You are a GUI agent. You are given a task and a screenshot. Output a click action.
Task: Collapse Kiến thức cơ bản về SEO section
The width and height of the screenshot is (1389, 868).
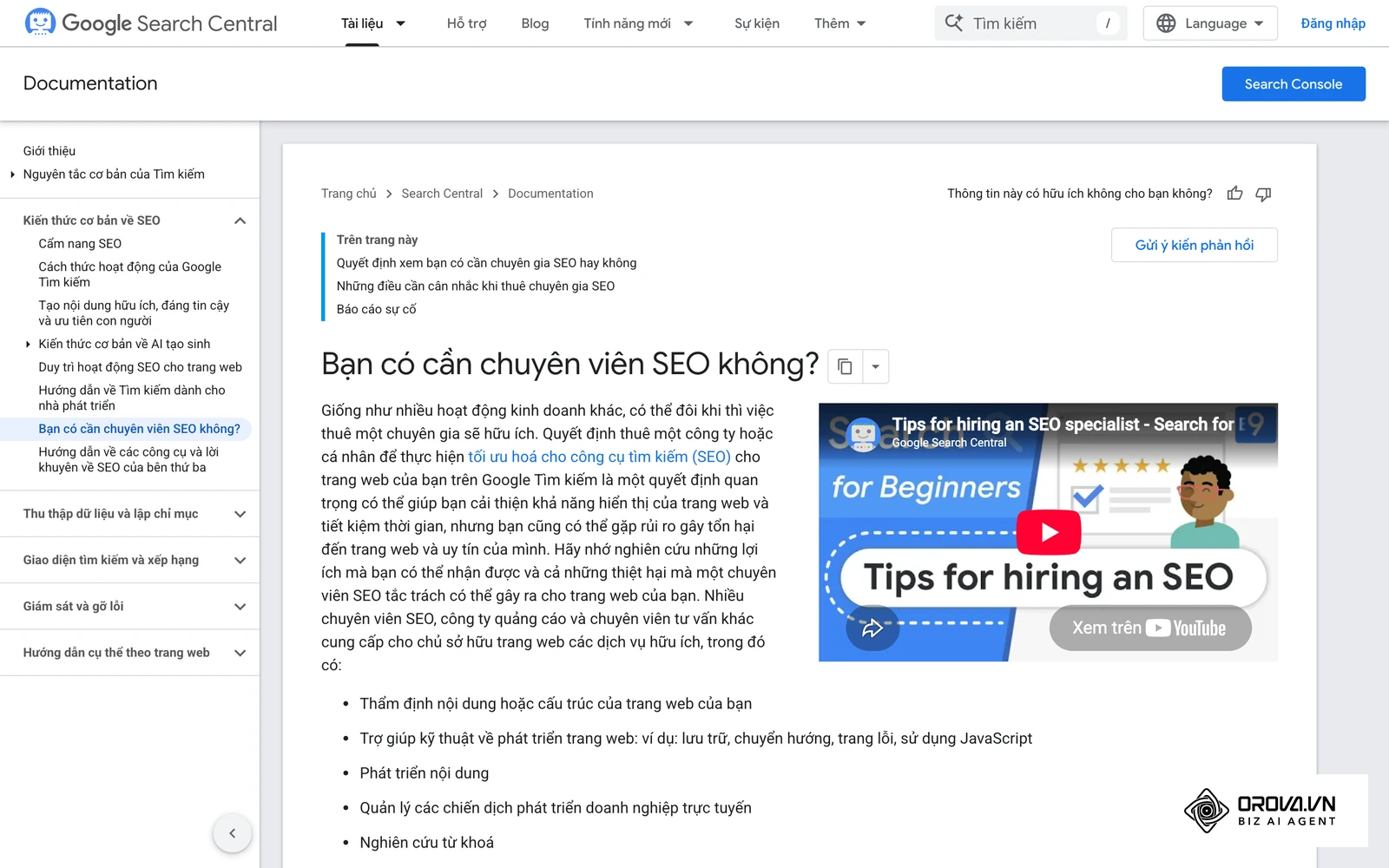[x=240, y=220]
